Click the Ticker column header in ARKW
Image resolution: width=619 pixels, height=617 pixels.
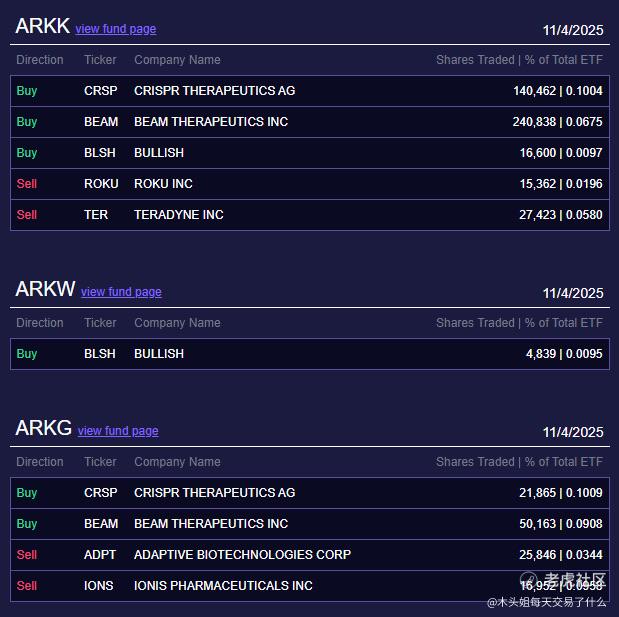(100, 323)
